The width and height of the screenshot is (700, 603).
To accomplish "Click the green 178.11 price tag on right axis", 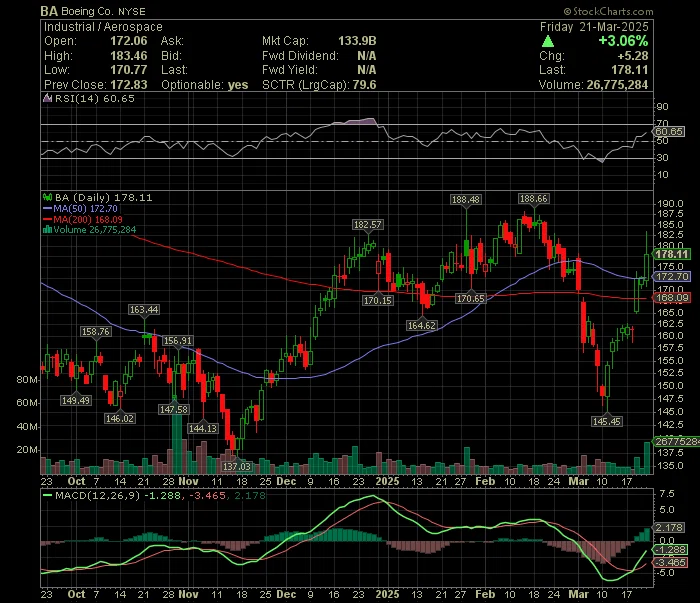I will tap(672, 254).
